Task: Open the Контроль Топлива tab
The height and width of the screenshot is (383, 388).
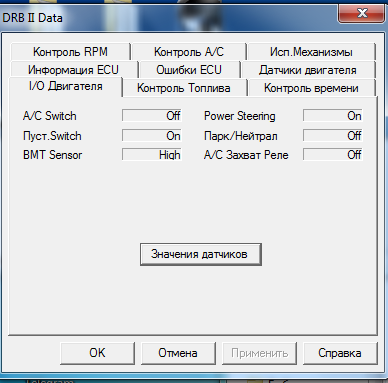Action: click(184, 88)
